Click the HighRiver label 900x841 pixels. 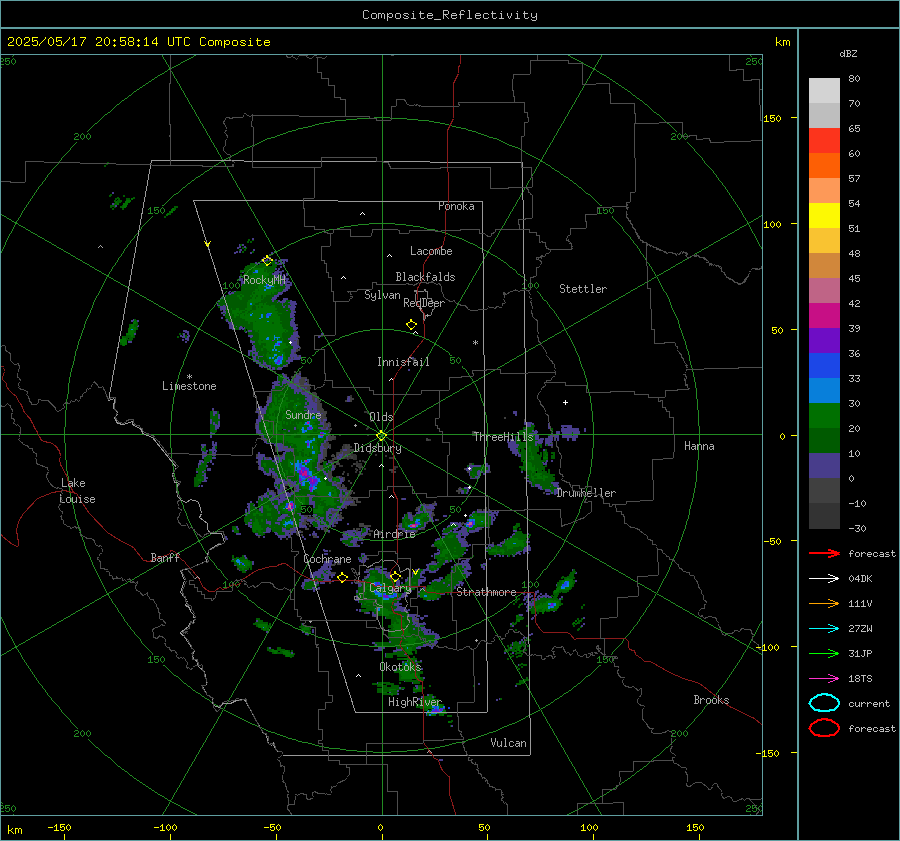tap(414, 702)
